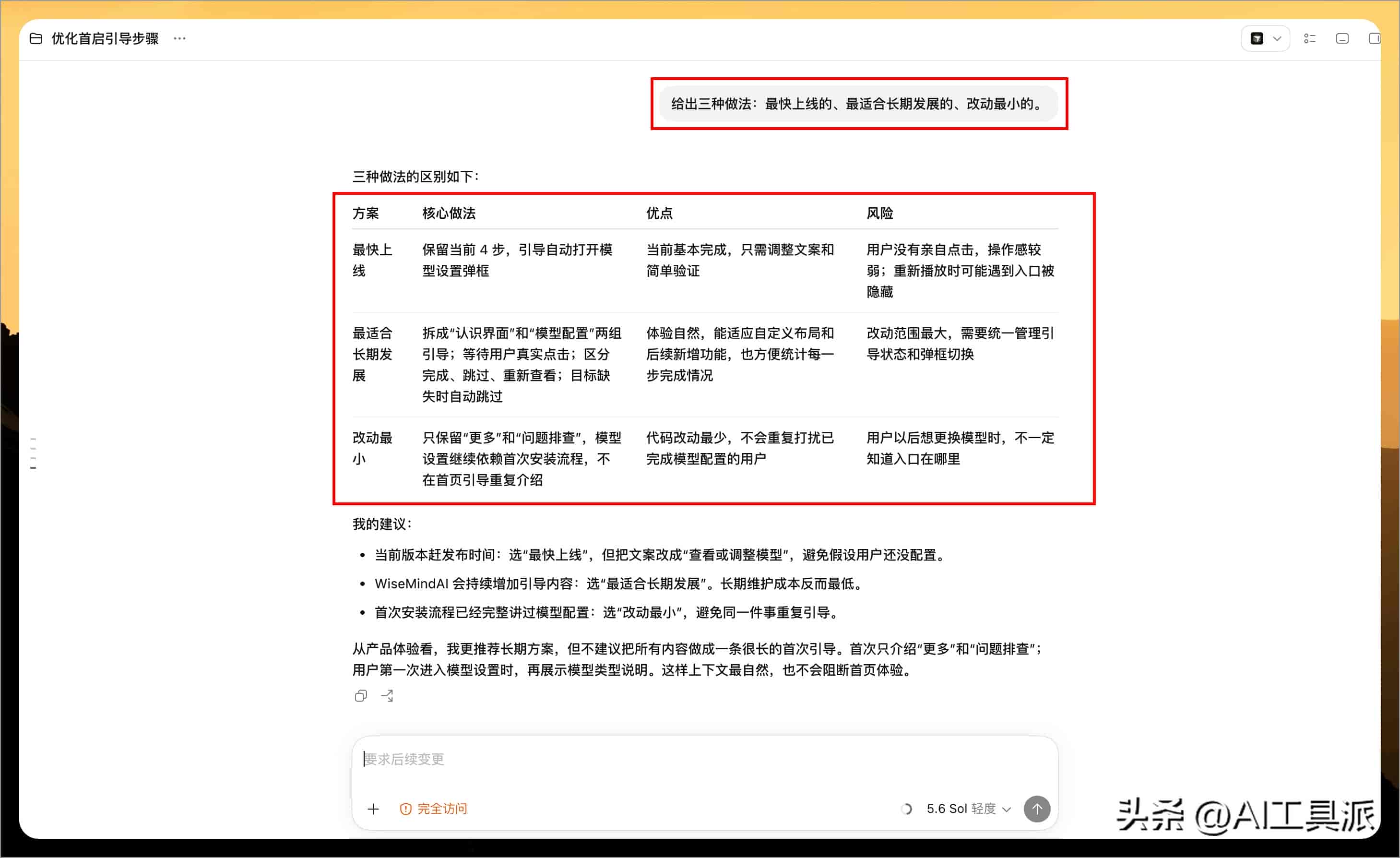Screen dimensions: 1400x858
Task: Click the risk cell starting 改动范围最大
Action: (961, 344)
